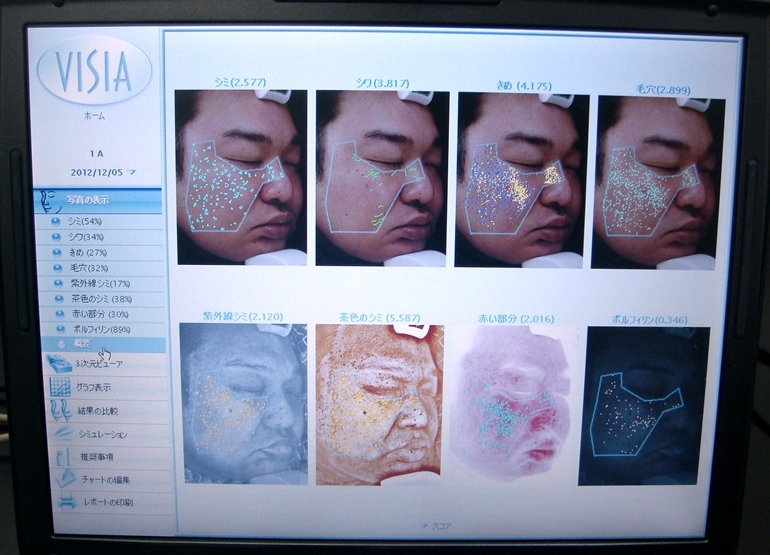Click the 茶色のシミ (5.587) heading
Viewport: 770px width, 555px height.
click(380, 318)
